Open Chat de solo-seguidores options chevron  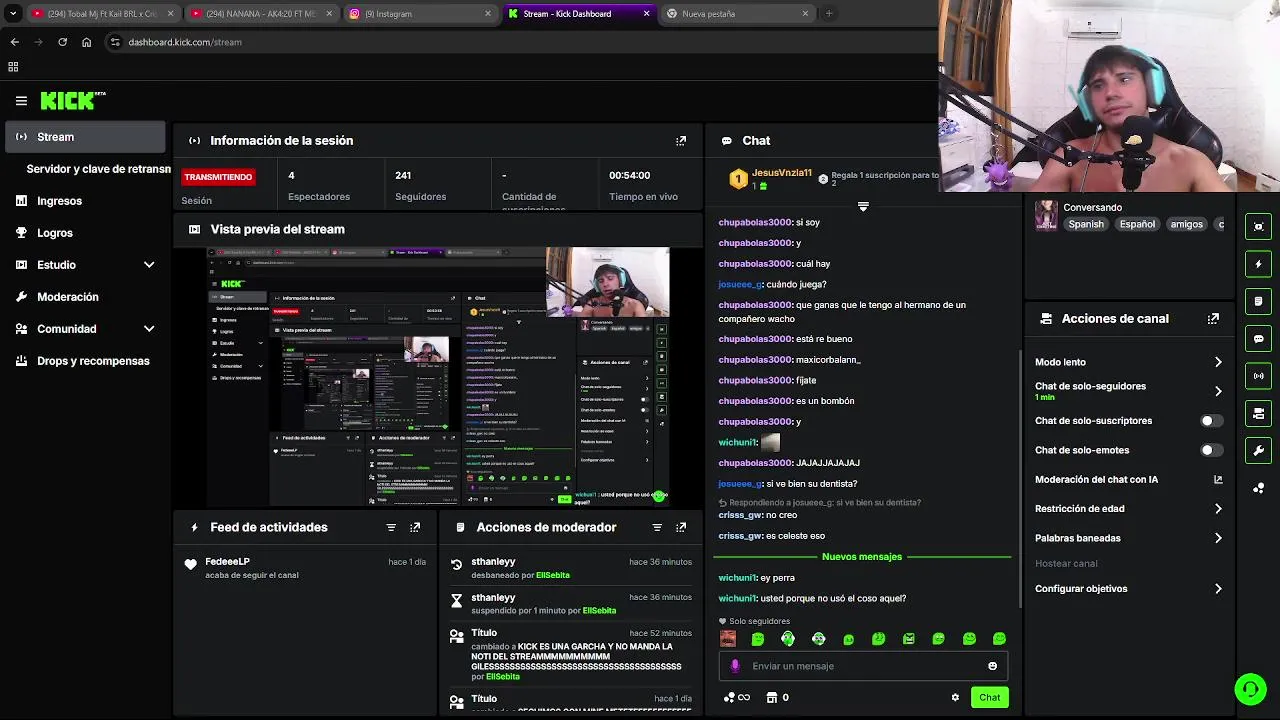click(1218, 391)
